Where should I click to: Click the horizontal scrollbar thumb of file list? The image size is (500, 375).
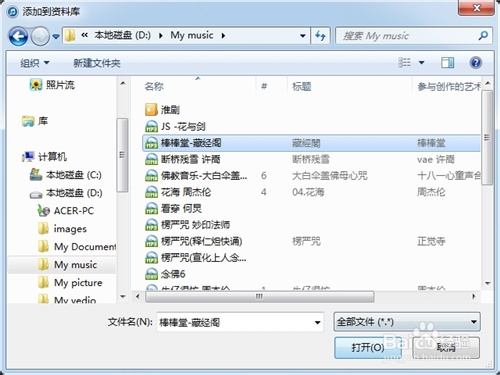pos(259,296)
